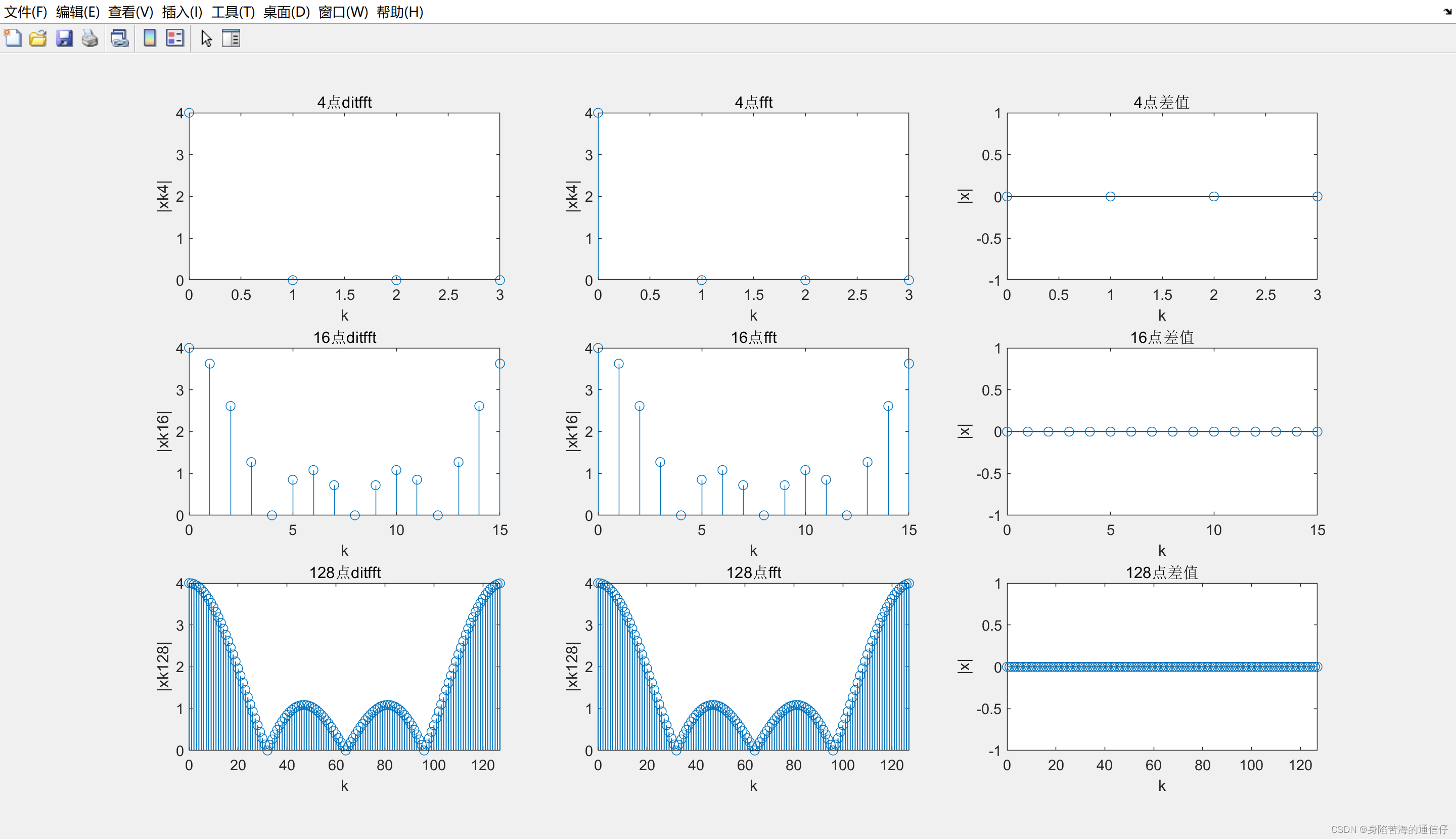The image size is (1456, 839).
Task: Print the figure using printer icon
Action: 90,38
